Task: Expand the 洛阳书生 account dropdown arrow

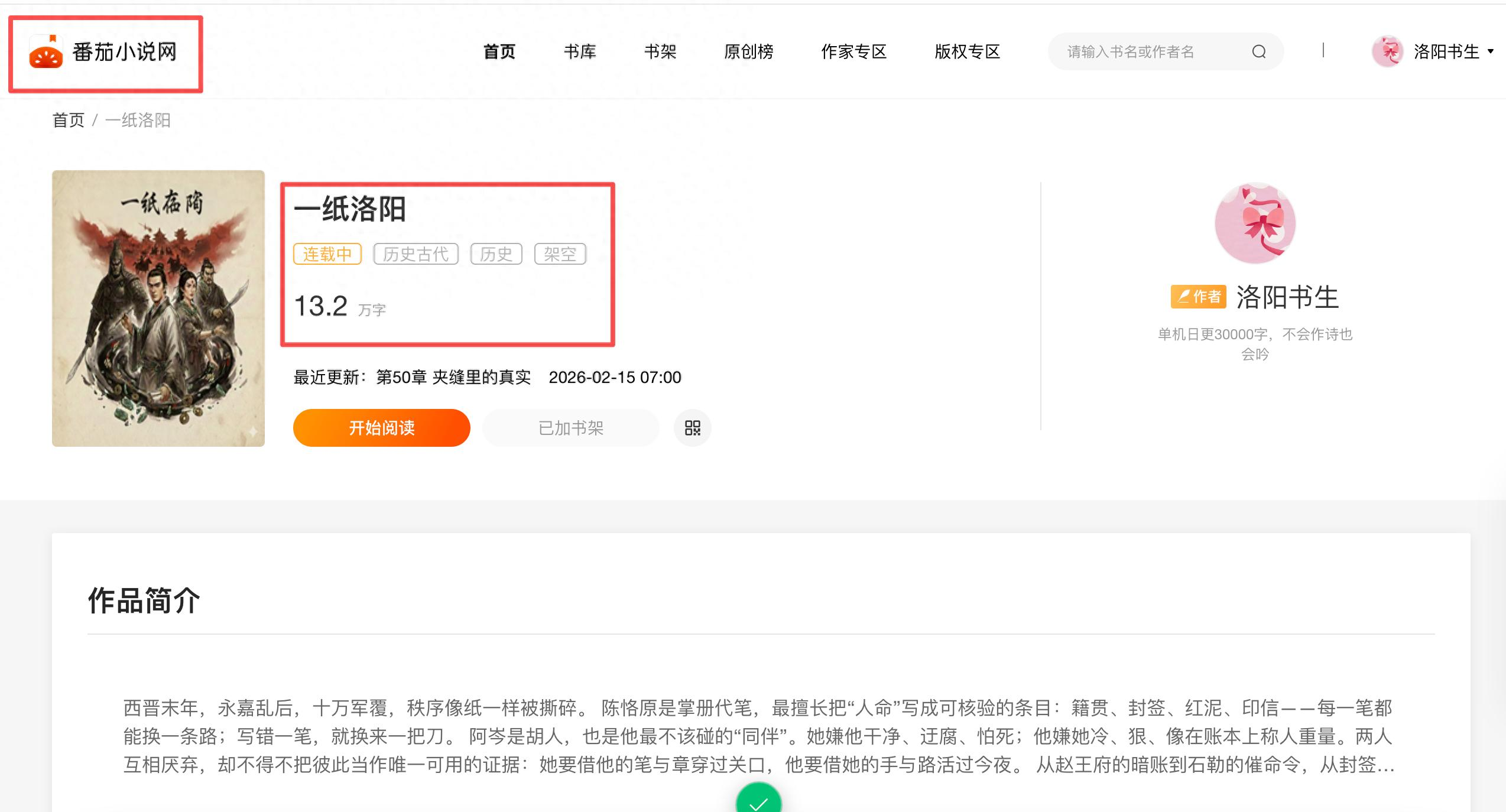Action: pyautogui.click(x=1490, y=52)
